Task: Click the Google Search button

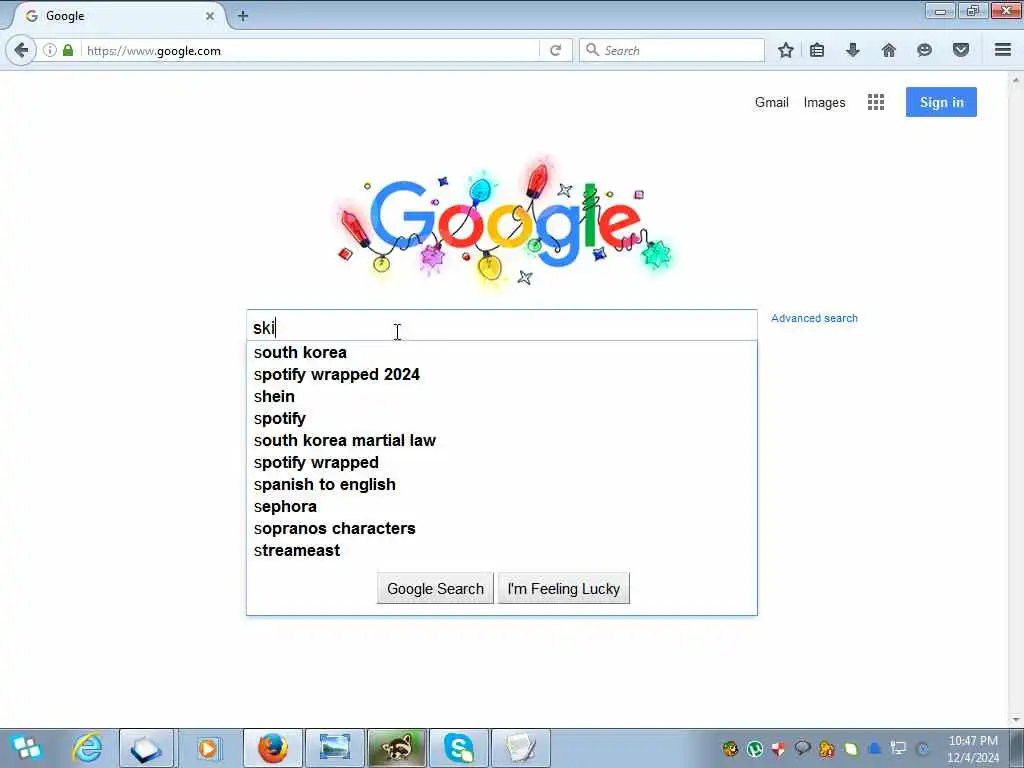Action: pos(435,588)
